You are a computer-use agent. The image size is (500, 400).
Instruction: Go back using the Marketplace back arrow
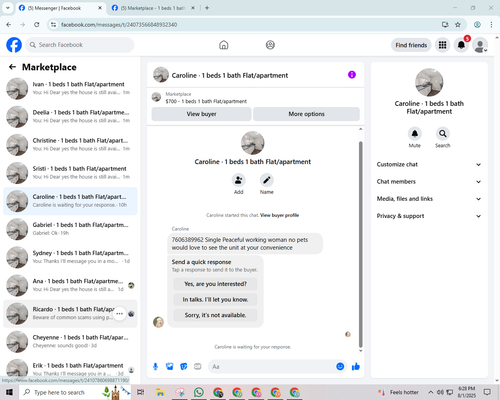coord(12,67)
